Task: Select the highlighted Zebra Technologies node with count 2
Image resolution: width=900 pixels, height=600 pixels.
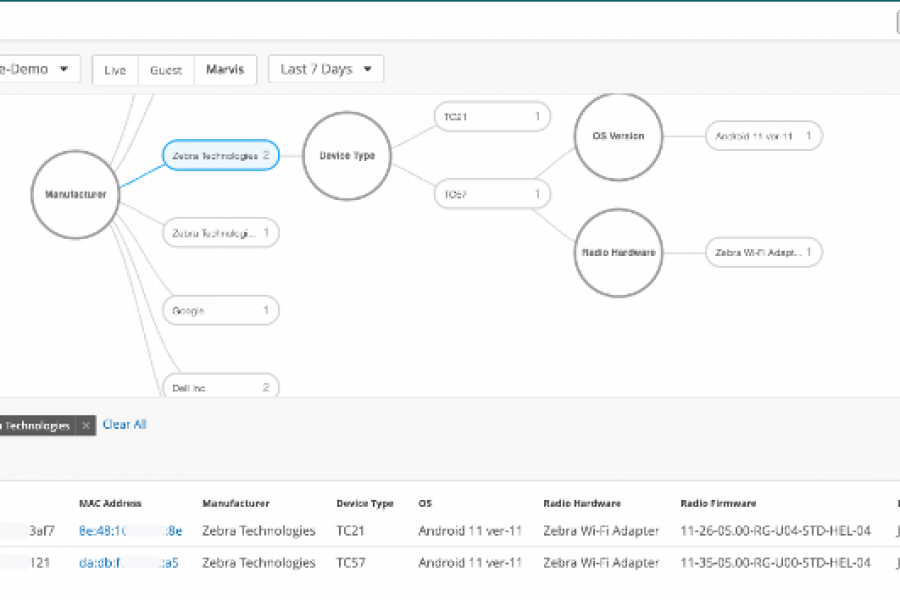Action: click(x=220, y=156)
